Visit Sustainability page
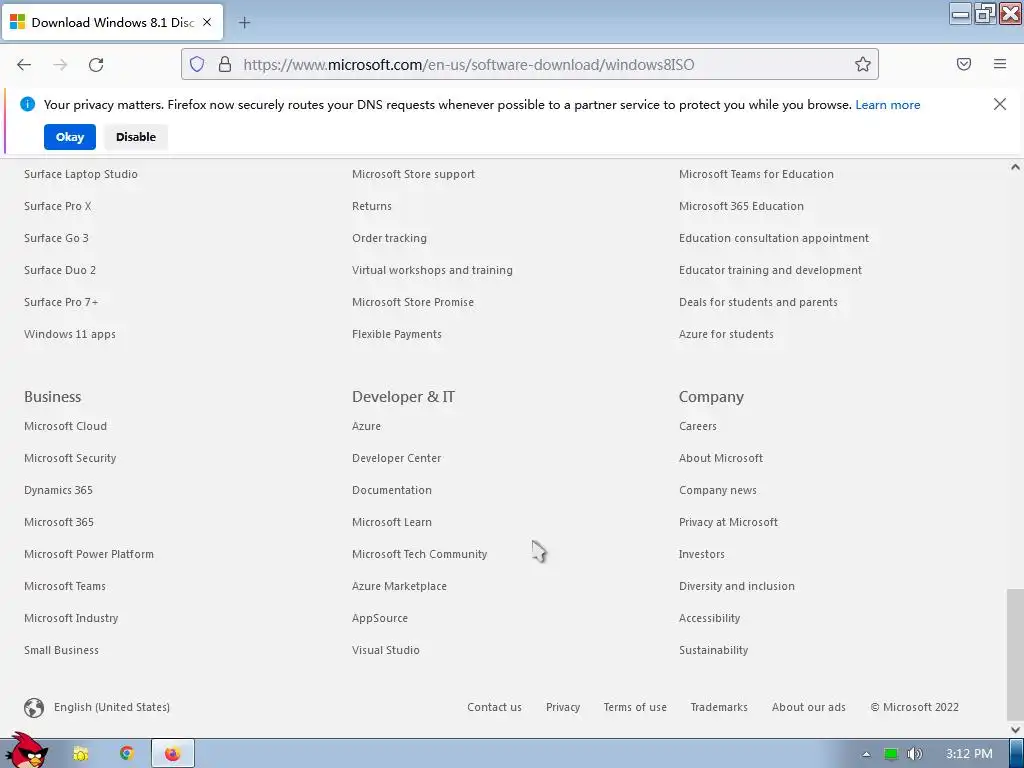The width and height of the screenshot is (1024, 768). pos(713,650)
